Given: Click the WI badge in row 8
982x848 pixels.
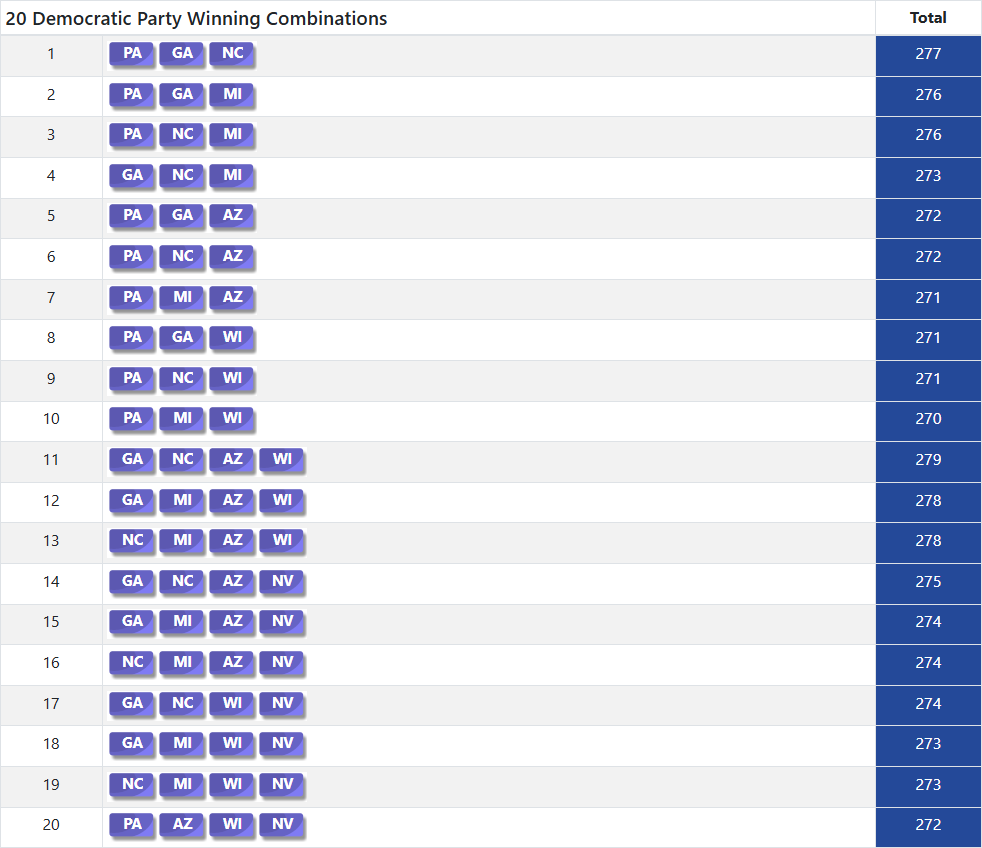Looking at the screenshot, I should (x=232, y=338).
